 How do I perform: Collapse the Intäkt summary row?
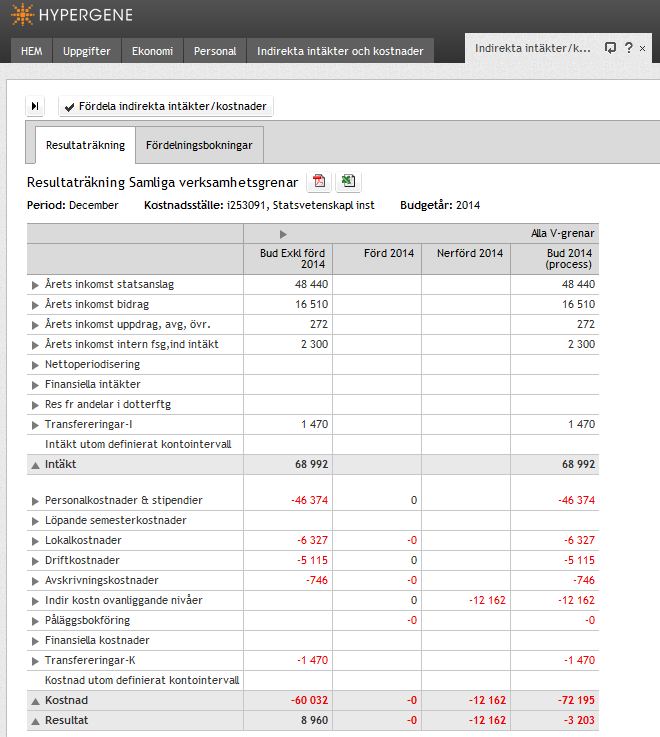pyautogui.click(x=35, y=465)
